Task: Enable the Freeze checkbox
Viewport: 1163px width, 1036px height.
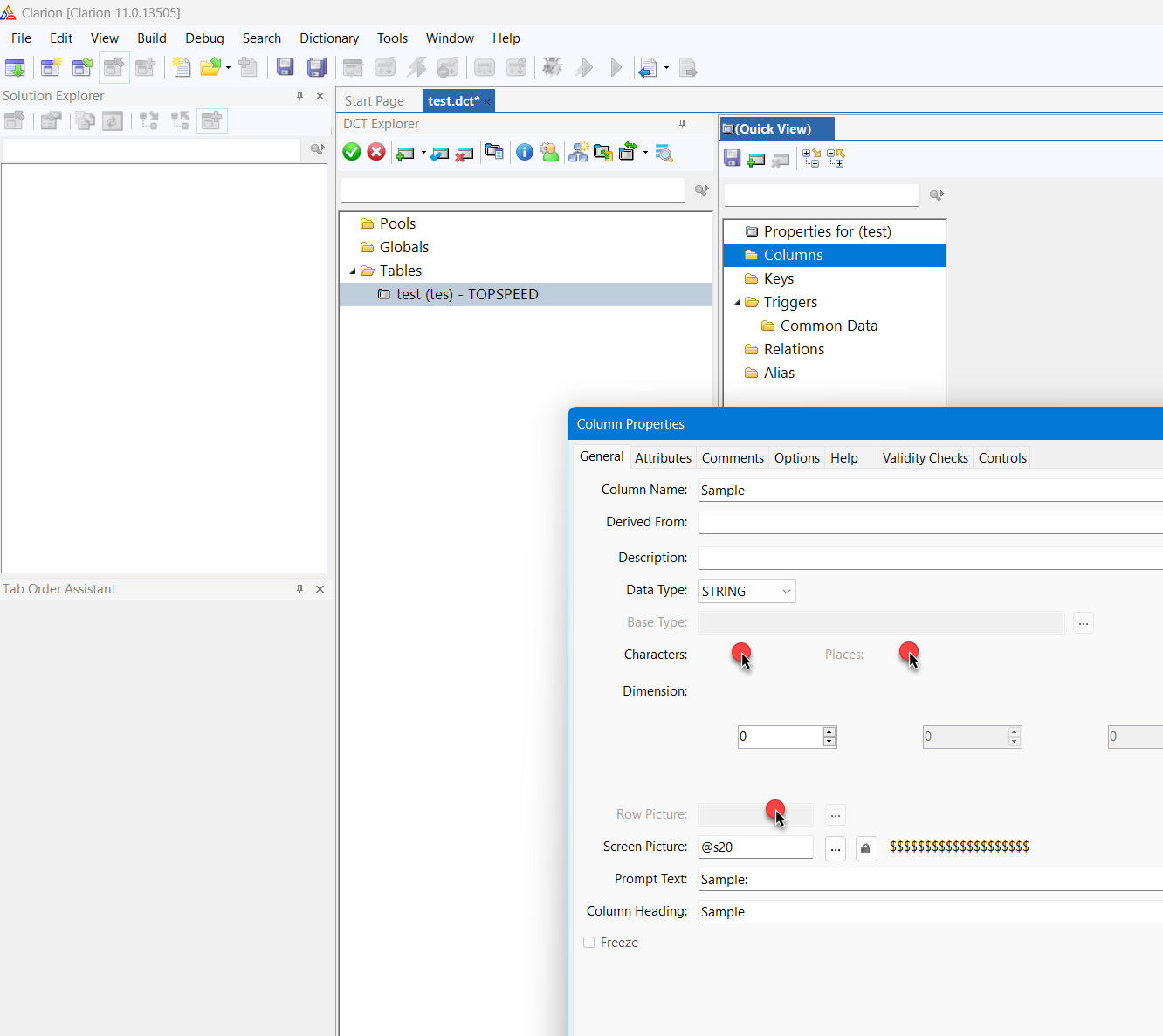Action: click(589, 943)
